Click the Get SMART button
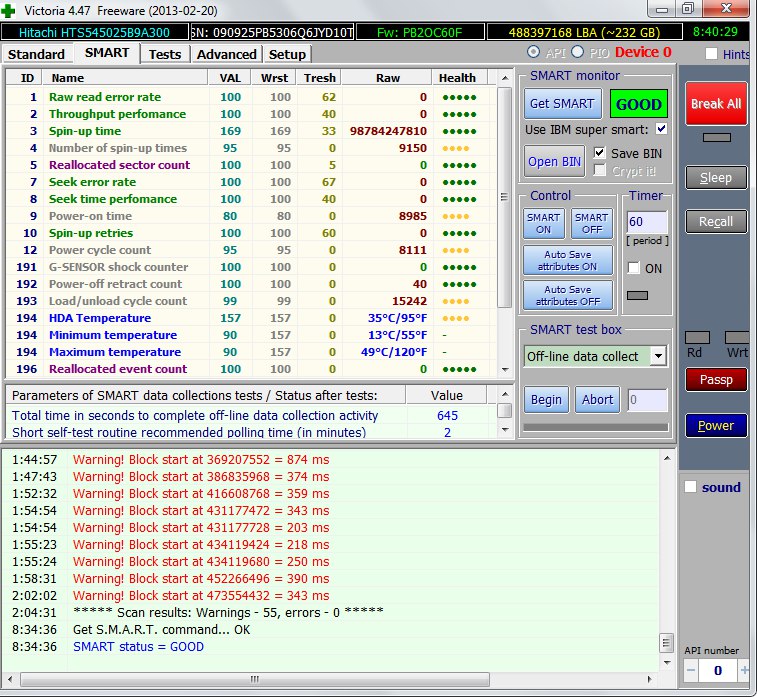The image size is (757, 697). click(562, 104)
